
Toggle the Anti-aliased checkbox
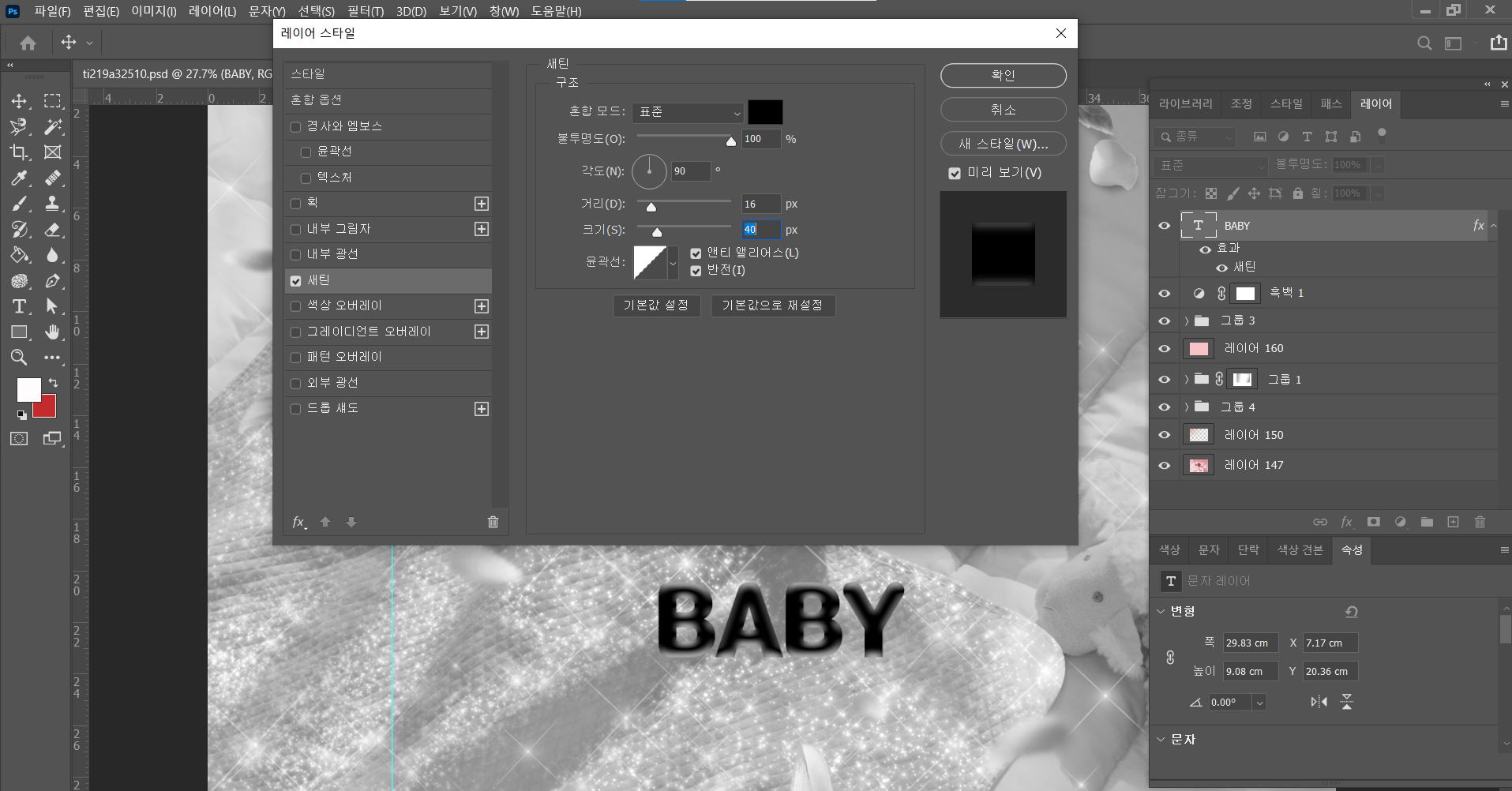coord(696,253)
